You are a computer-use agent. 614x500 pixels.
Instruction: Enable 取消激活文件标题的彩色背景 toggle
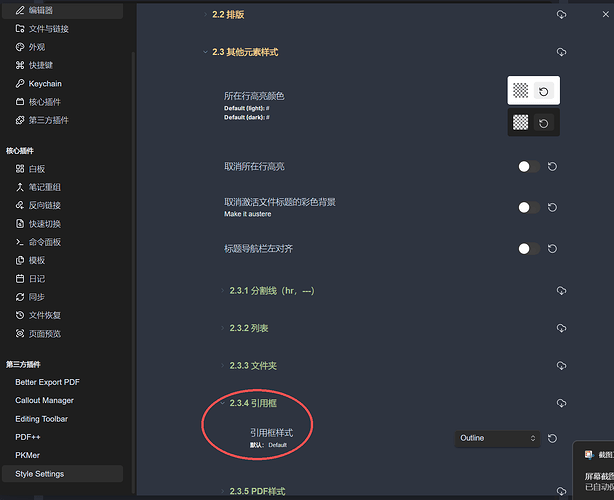(x=528, y=207)
